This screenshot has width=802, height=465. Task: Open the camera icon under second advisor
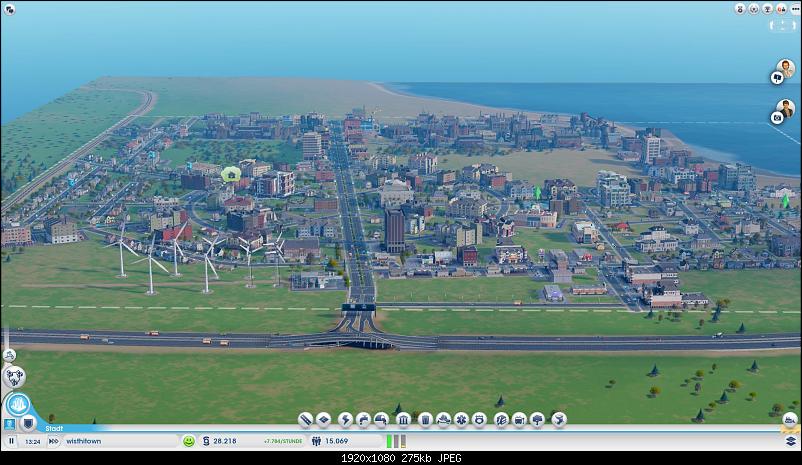(x=777, y=118)
